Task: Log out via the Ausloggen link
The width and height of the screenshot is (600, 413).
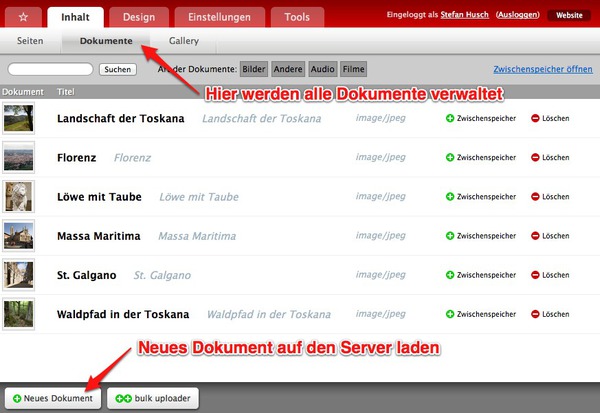Action: pyautogui.click(x=518, y=15)
